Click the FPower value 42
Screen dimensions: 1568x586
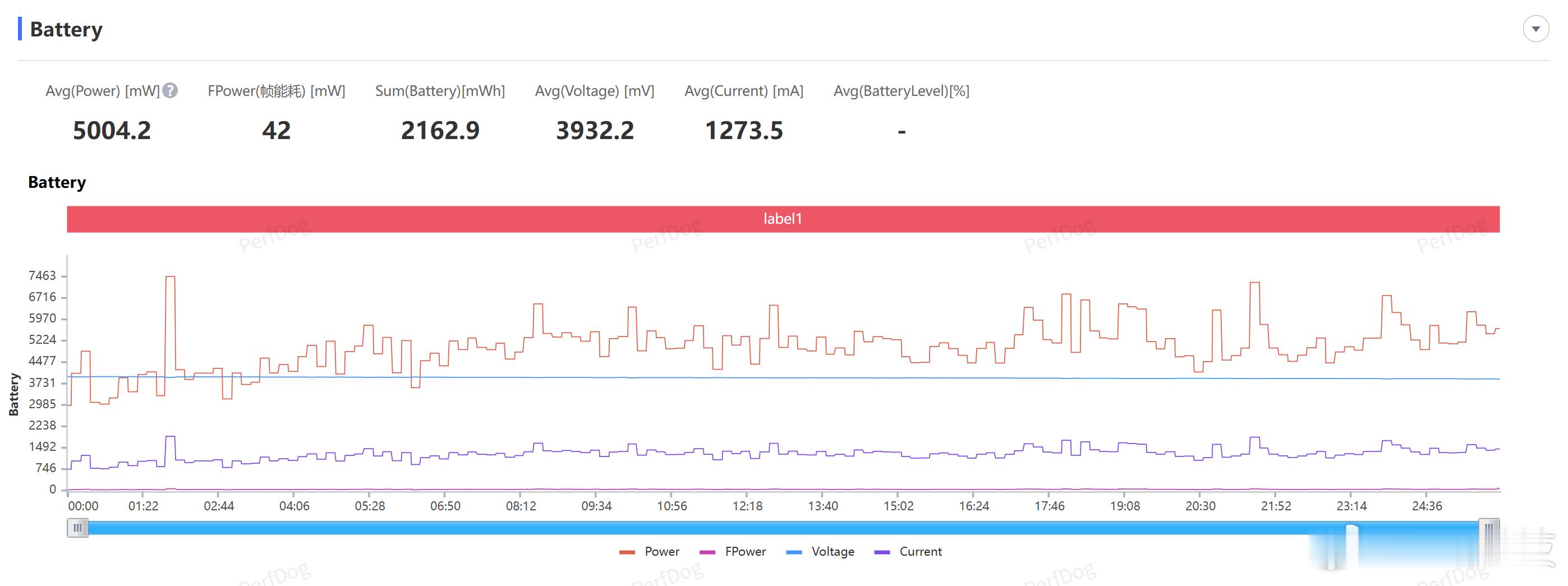[277, 130]
